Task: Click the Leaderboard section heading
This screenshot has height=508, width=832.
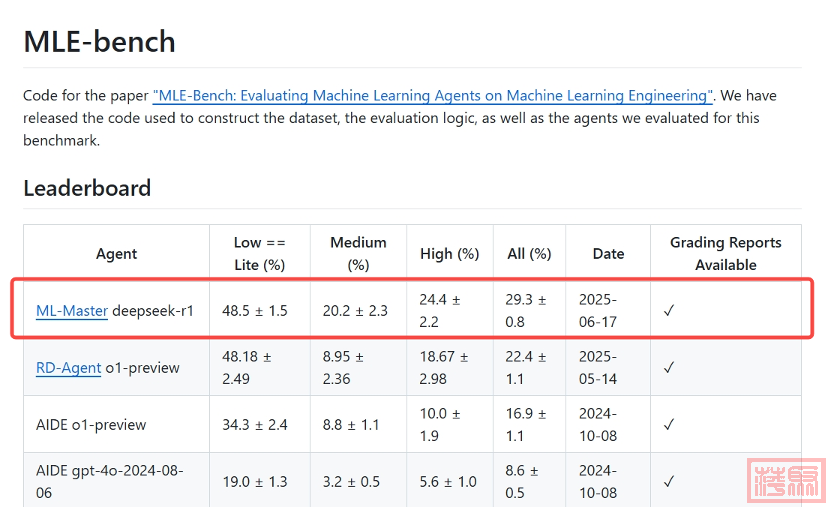Action: 87,188
